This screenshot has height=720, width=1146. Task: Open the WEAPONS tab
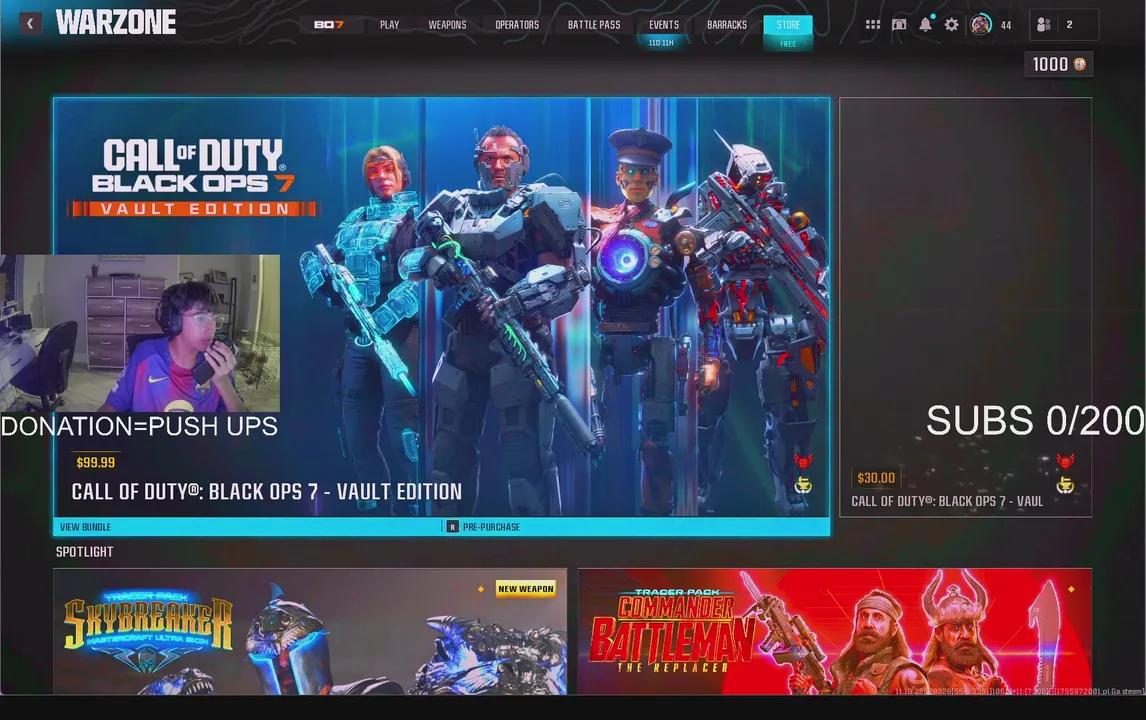coord(447,25)
